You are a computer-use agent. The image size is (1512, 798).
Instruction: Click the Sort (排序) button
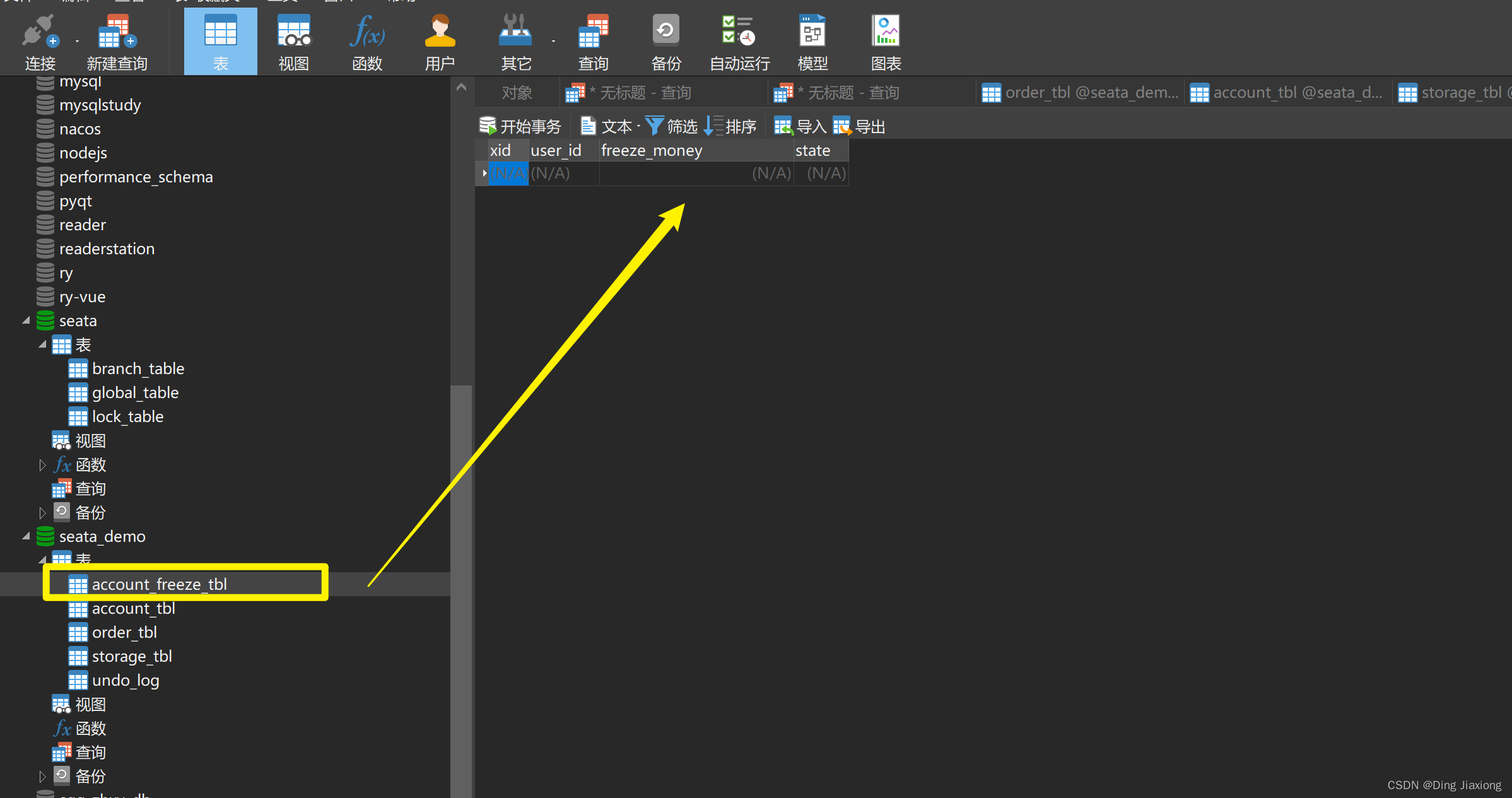[730, 126]
